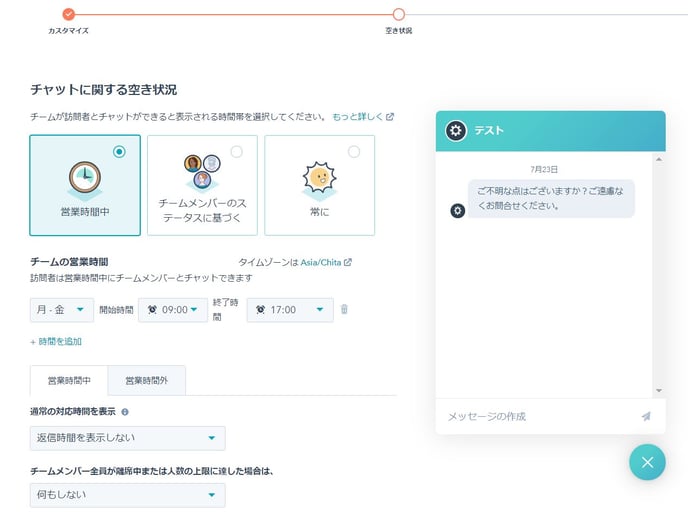688x514 pixels.
Task: Click the 空き状況 step circle
Action: (x=398, y=14)
